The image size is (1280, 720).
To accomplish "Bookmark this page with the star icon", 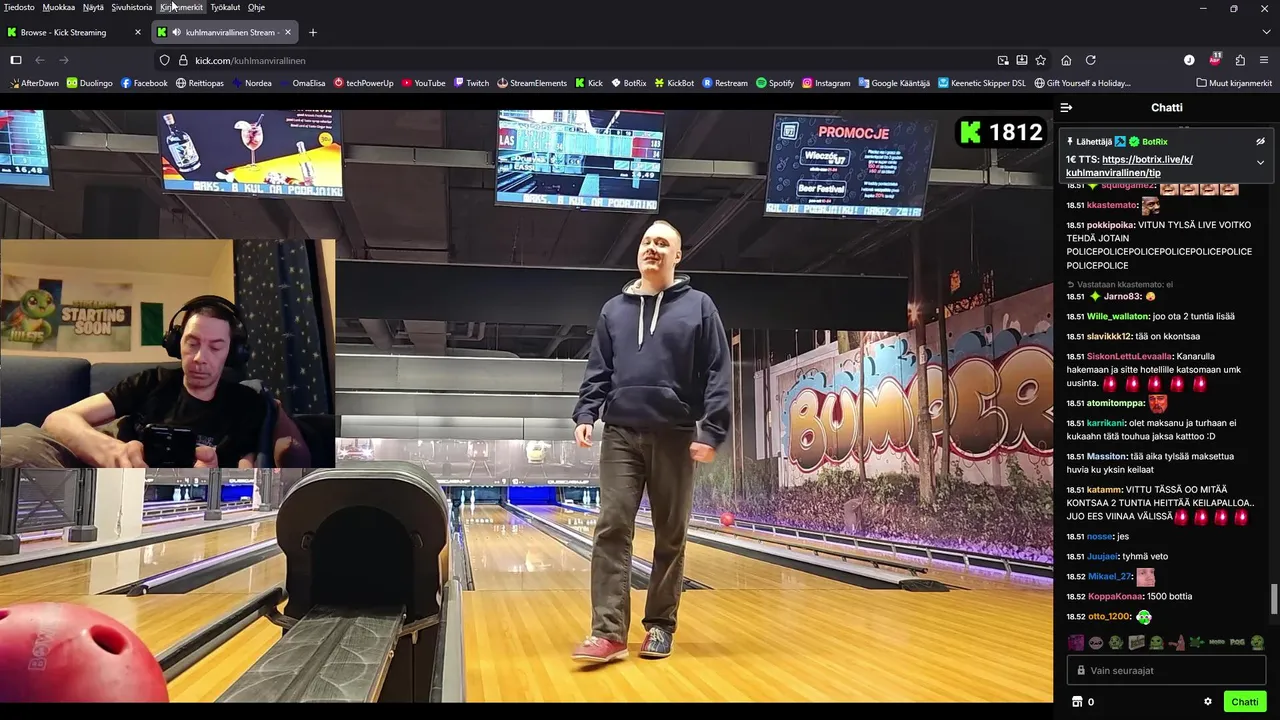I will click(1041, 60).
